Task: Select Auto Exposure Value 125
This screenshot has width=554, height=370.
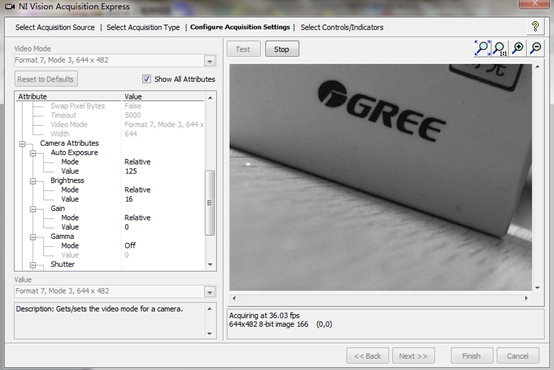Action: coord(131,171)
